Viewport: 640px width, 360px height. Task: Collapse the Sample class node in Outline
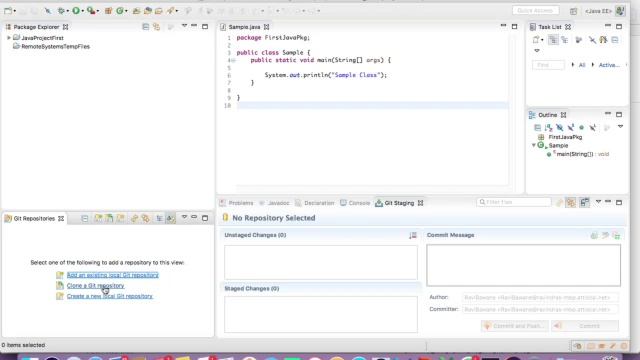click(x=534, y=146)
